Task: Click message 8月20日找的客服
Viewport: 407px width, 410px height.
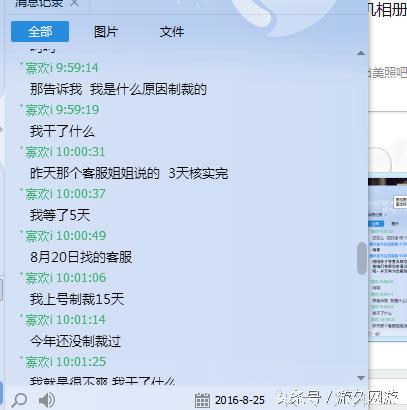Action: [x=81, y=257]
